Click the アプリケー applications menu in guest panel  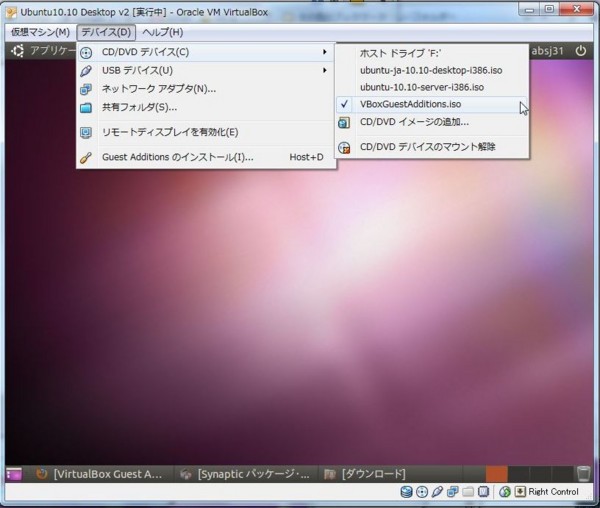[x=53, y=51]
